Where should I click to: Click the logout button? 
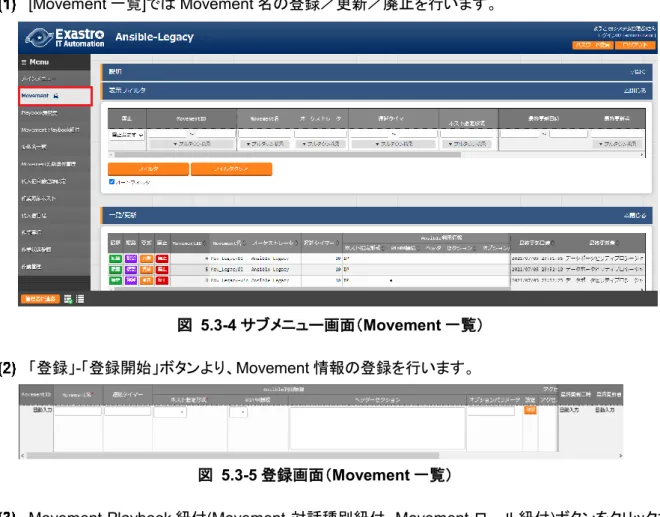[635, 45]
